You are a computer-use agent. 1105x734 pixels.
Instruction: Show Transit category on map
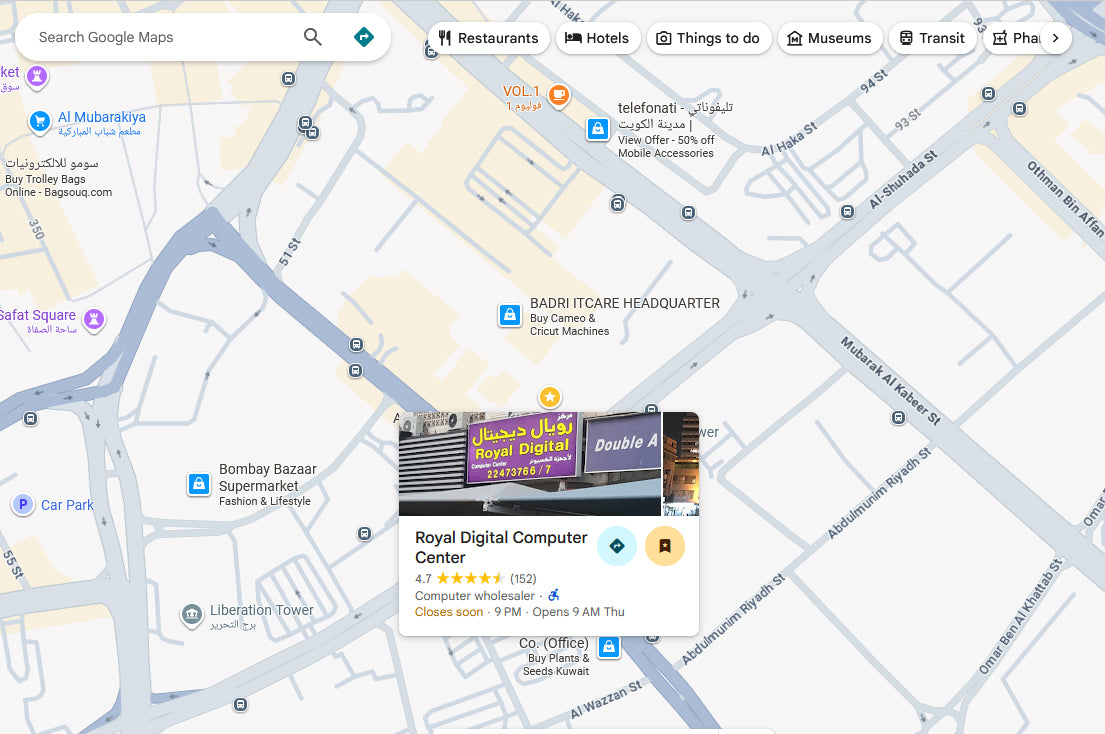[x=931, y=38]
